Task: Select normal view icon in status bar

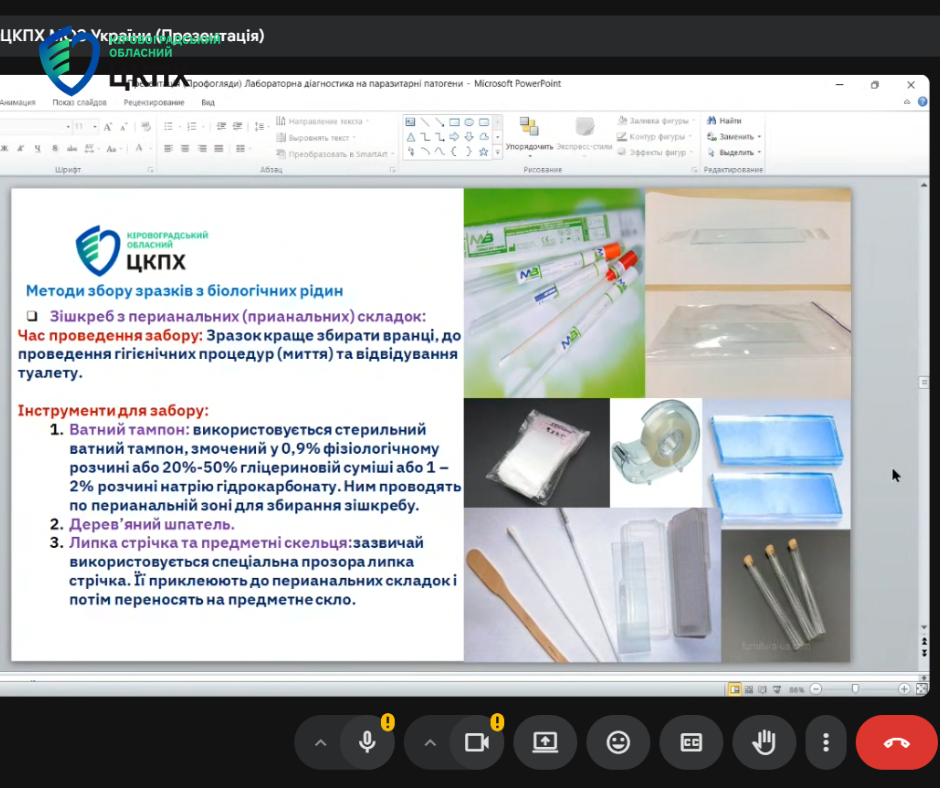Action: [x=735, y=689]
